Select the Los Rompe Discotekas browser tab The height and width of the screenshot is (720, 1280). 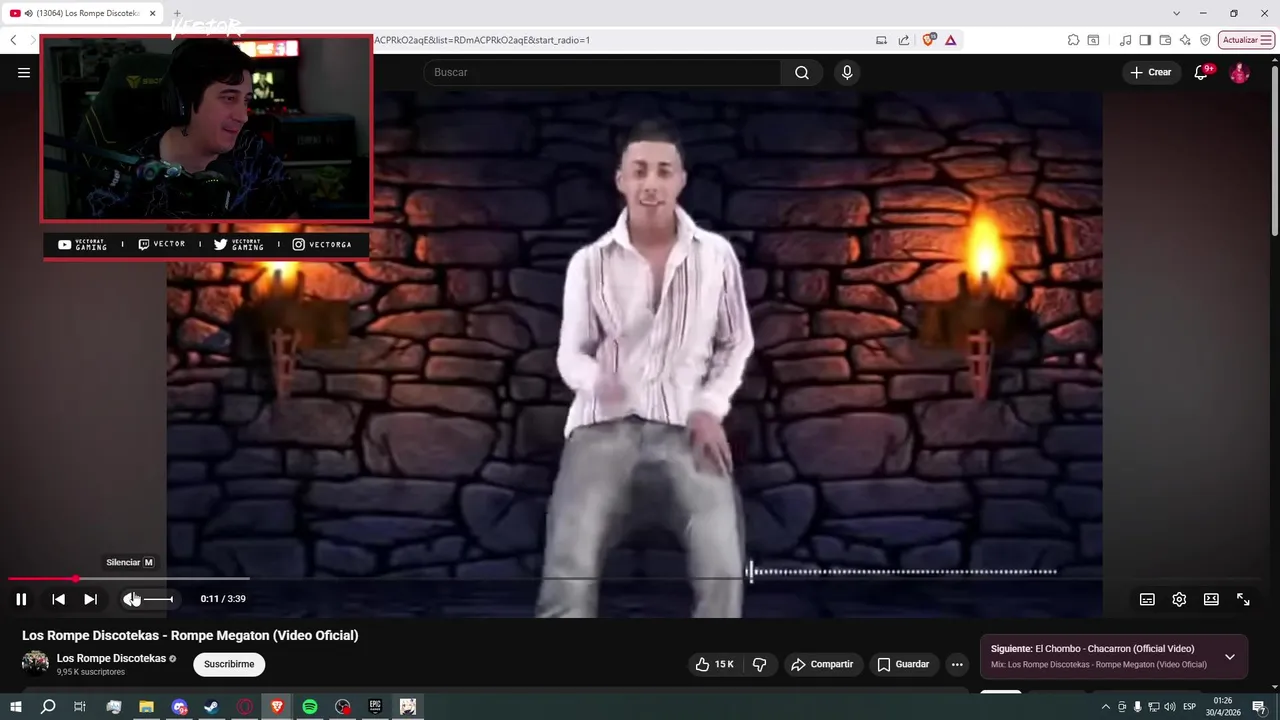[82, 13]
